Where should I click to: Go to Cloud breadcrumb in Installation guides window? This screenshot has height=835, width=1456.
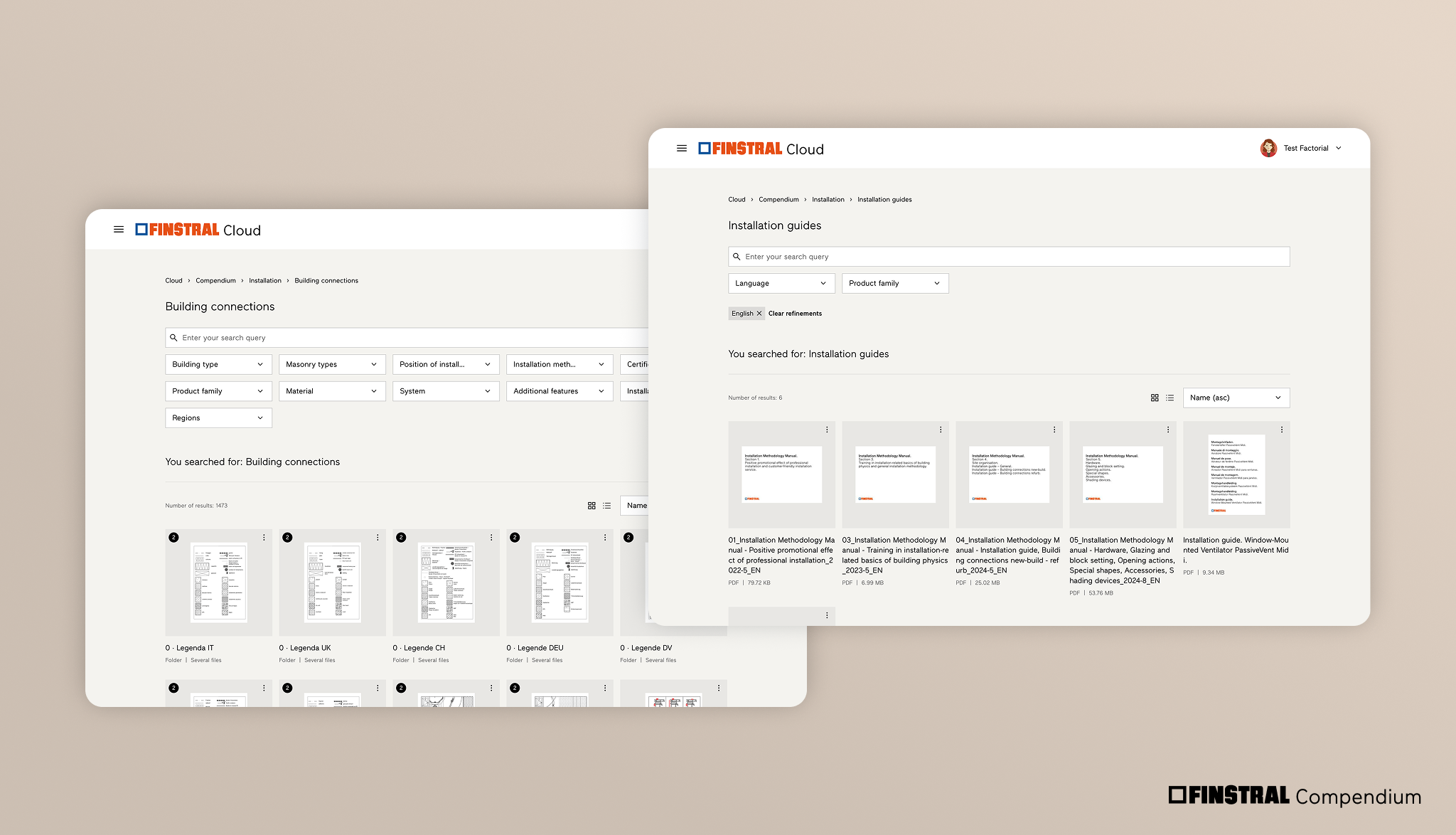click(737, 200)
